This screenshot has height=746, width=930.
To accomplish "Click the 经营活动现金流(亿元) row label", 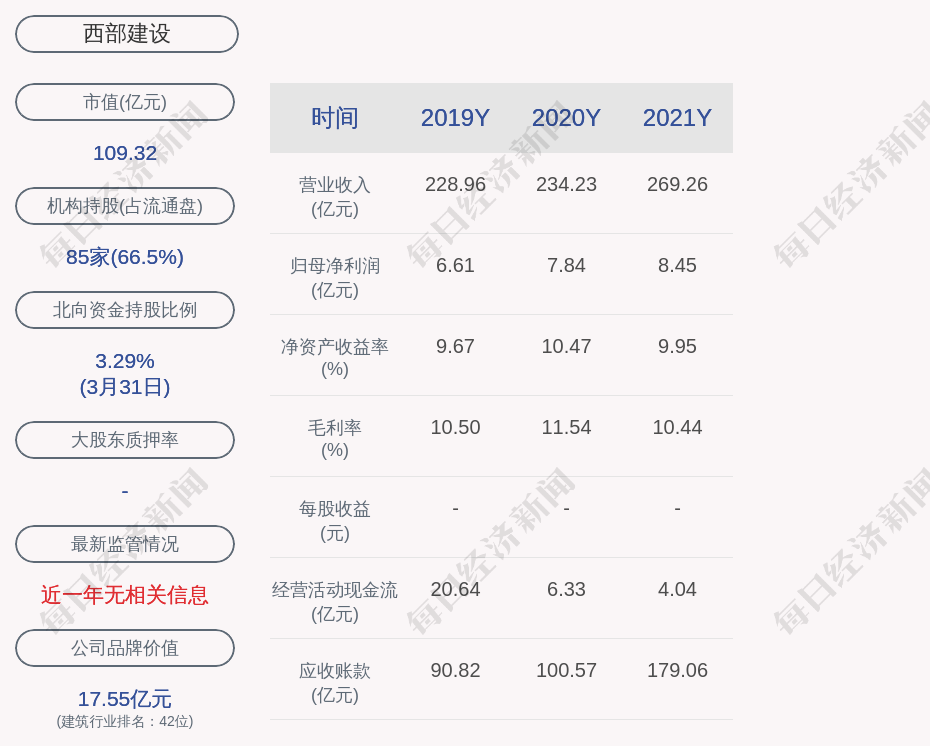I will [335, 601].
